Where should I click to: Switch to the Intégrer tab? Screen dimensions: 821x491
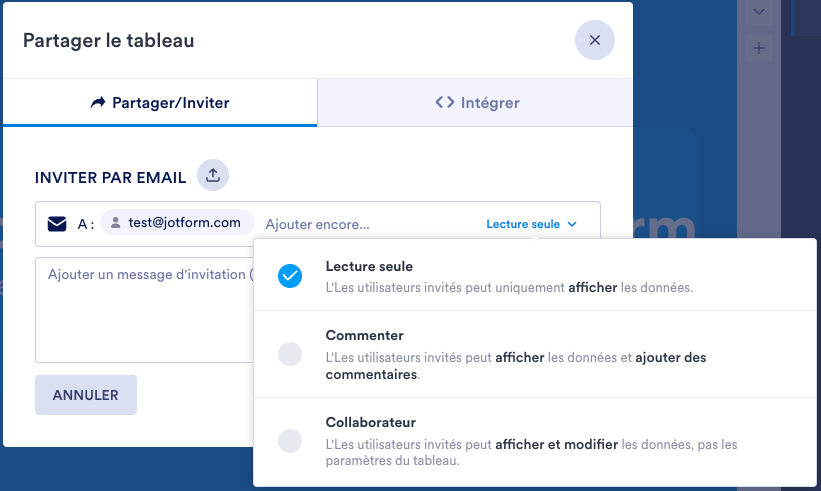coord(476,102)
